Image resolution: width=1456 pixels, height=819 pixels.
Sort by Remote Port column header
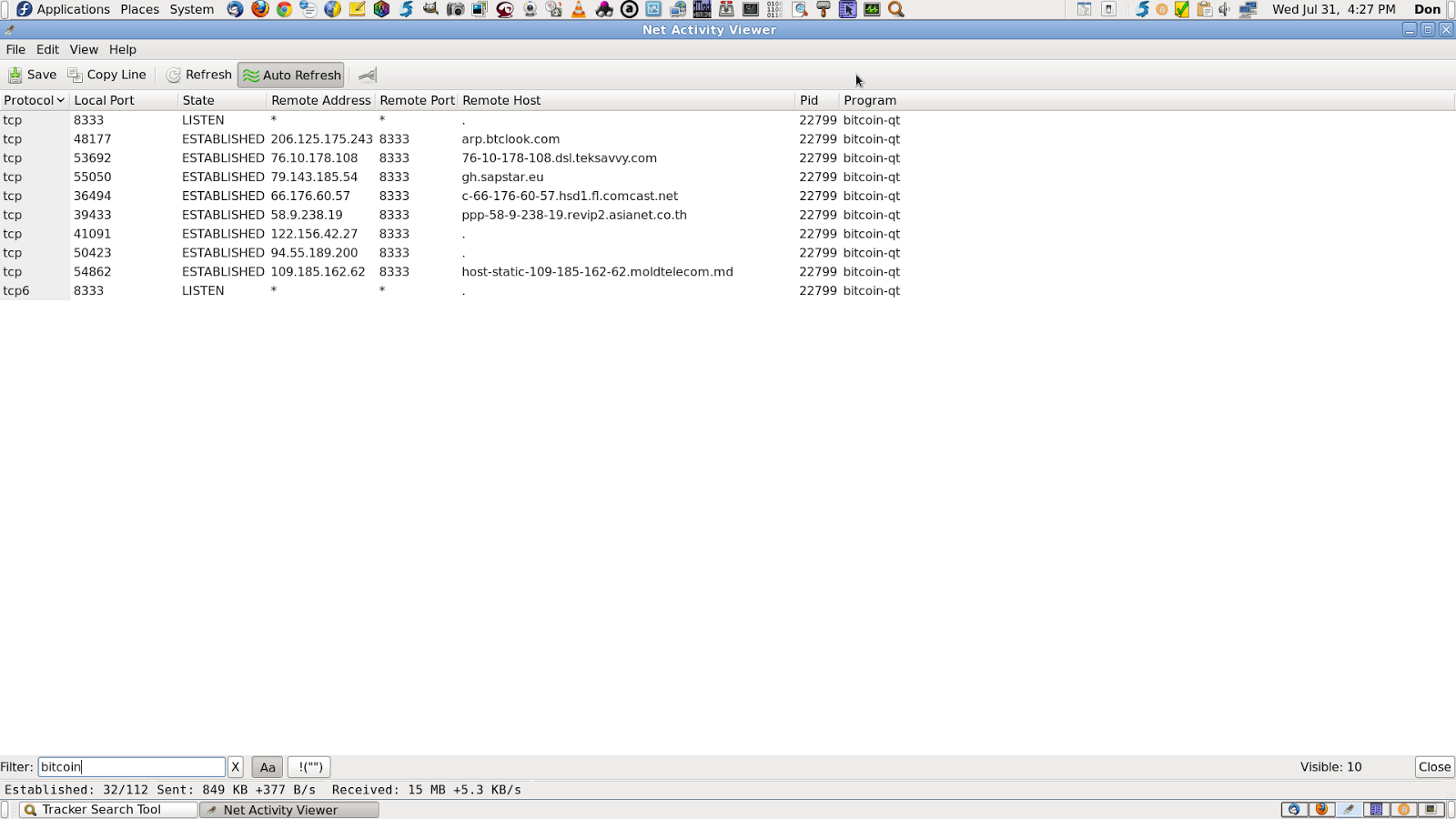[x=417, y=100]
